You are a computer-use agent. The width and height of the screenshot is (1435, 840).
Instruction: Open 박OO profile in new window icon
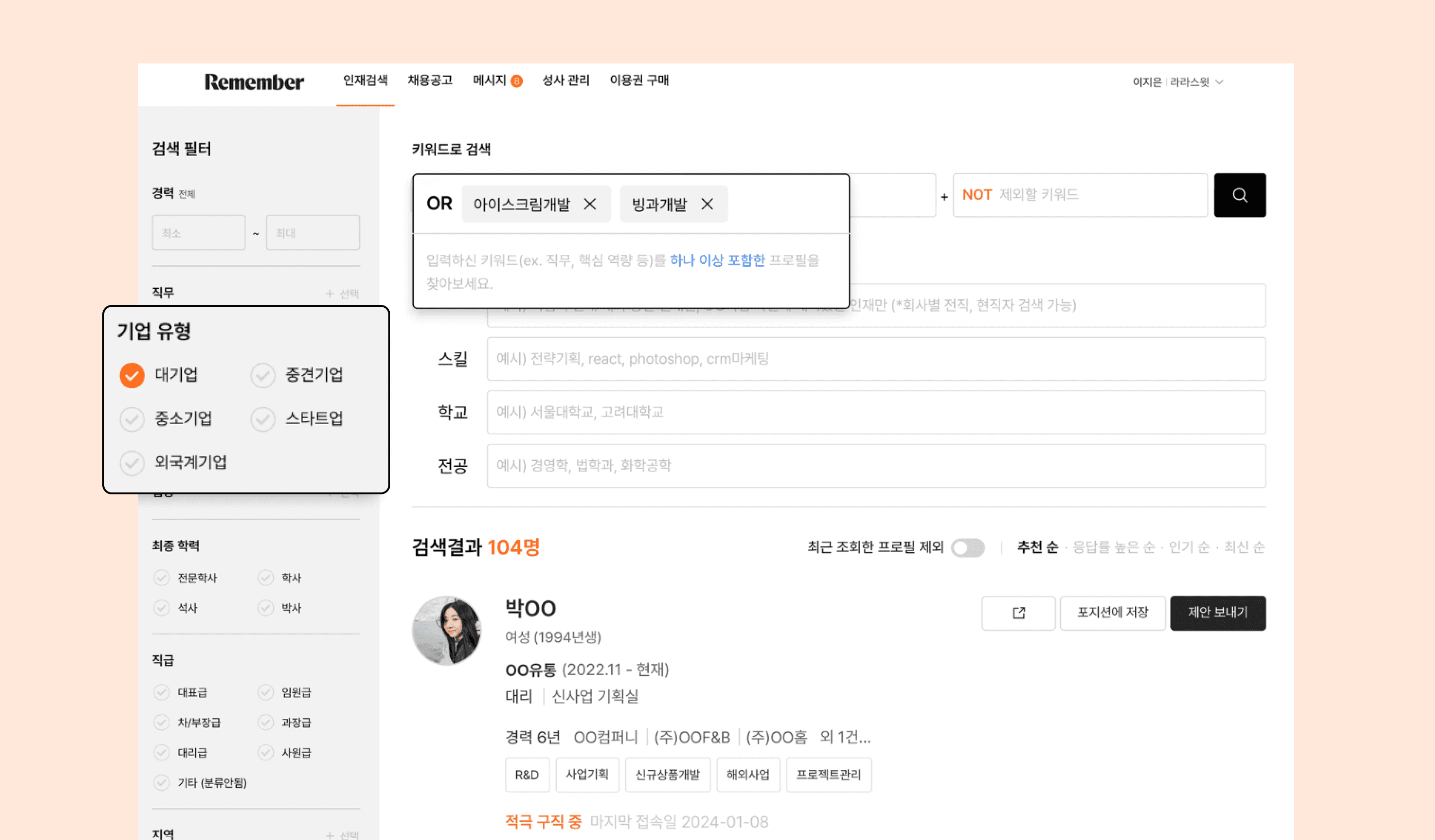pyautogui.click(x=1018, y=613)
